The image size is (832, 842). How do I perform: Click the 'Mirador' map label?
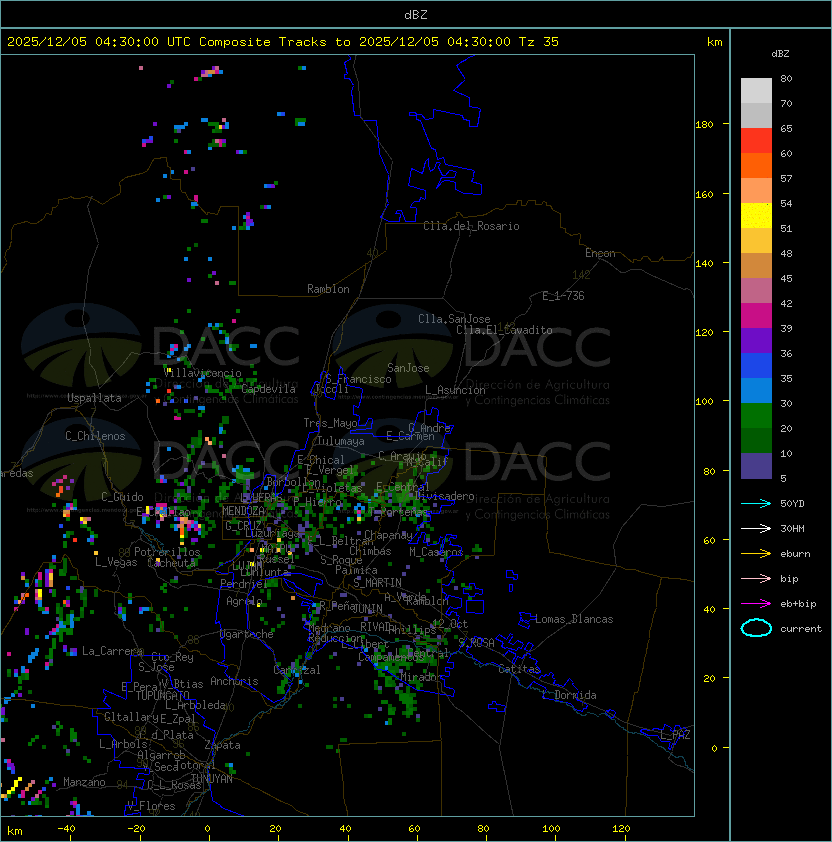(x=421, y=677)
